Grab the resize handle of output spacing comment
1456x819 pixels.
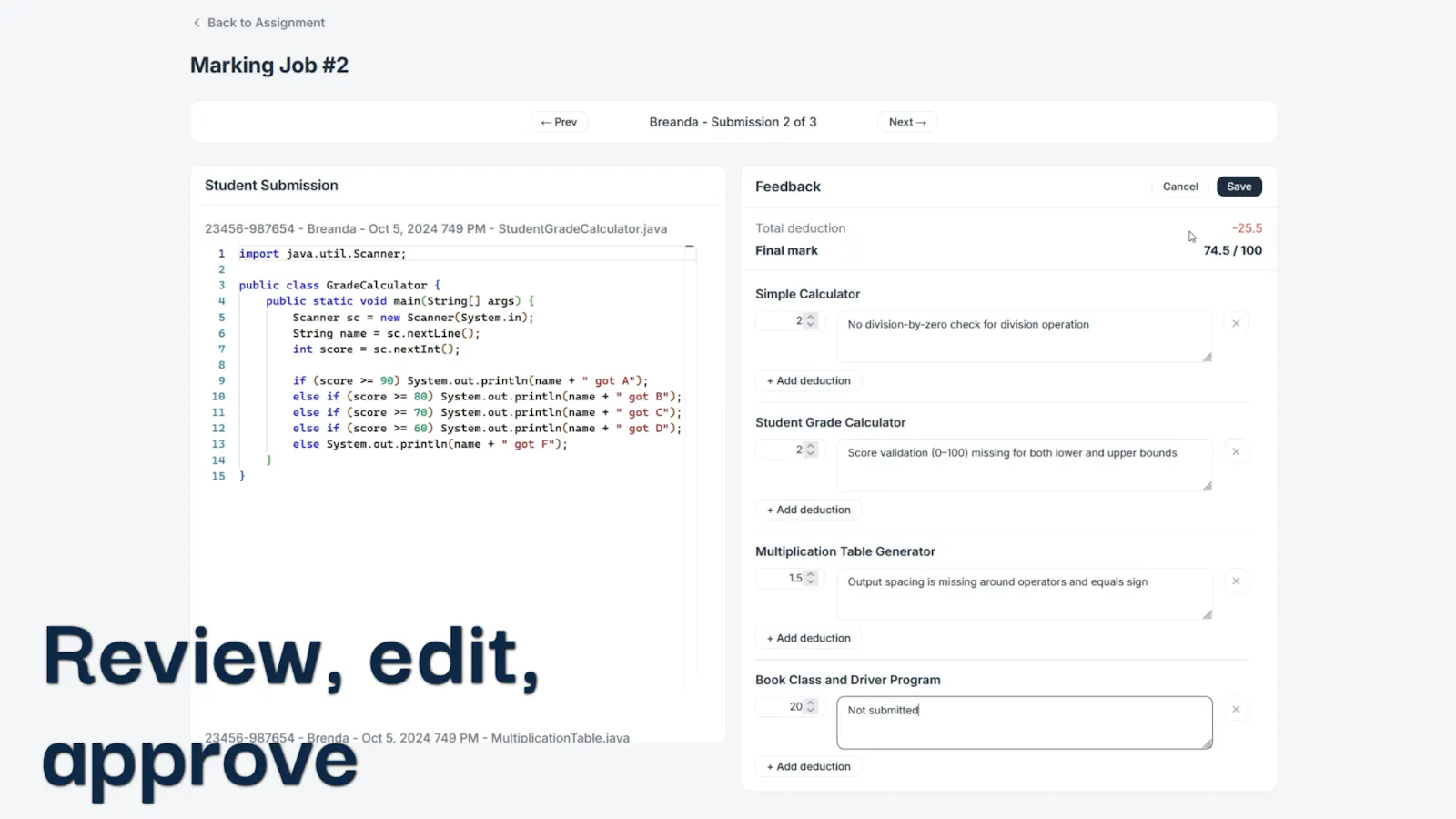tap(1207, 615)
